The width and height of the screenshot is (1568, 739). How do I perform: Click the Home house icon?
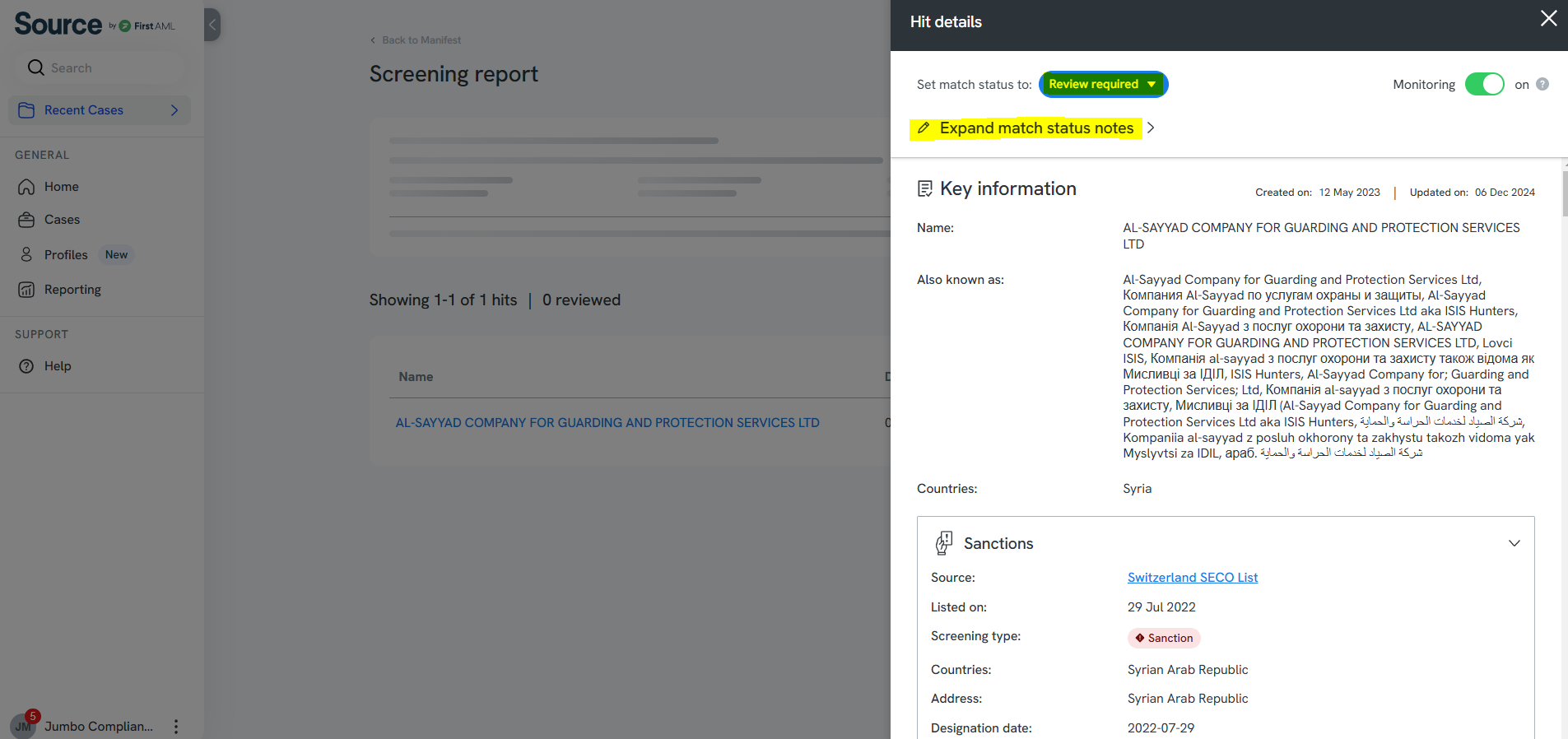[26, 187]
